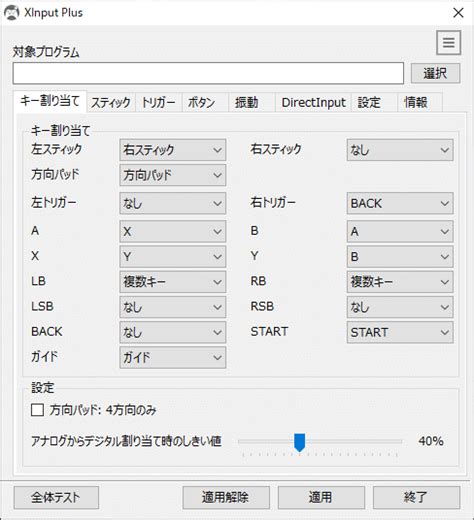Open the LSB mapping dropdown
The image size is (474, 520).
click(173, 307)
